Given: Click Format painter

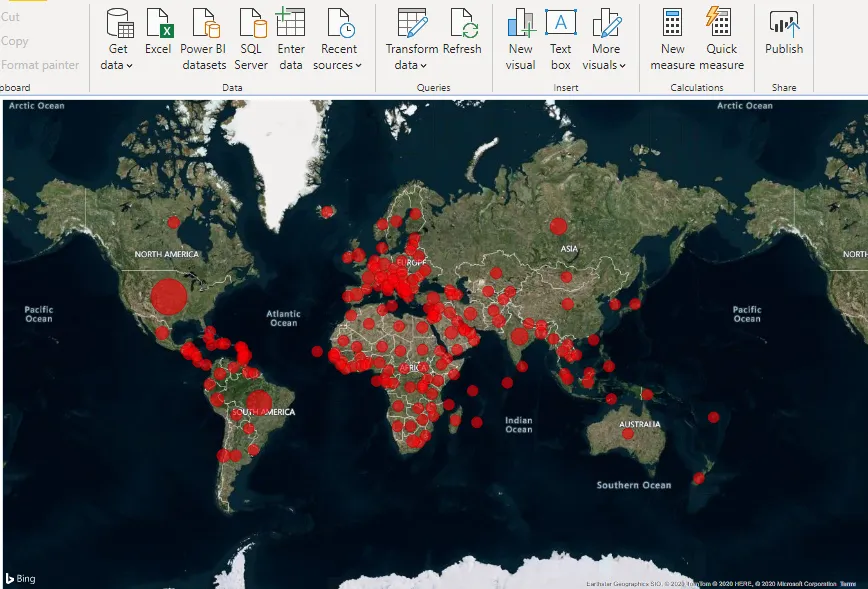Looking at the screenshot, I should pyautogui.click(x=40, y=65).
